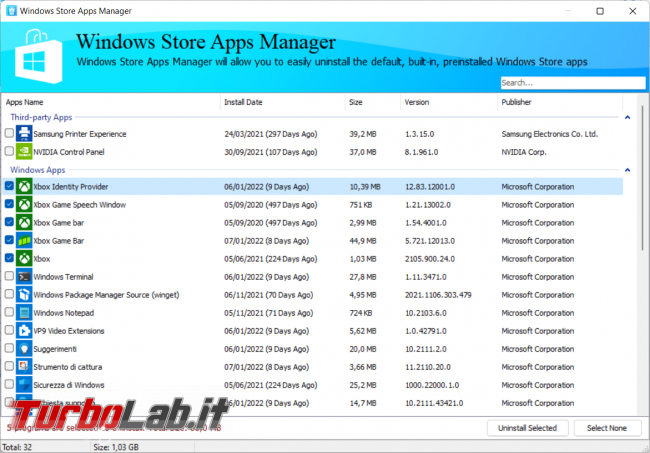Click the Windows Apps group label

37,170
